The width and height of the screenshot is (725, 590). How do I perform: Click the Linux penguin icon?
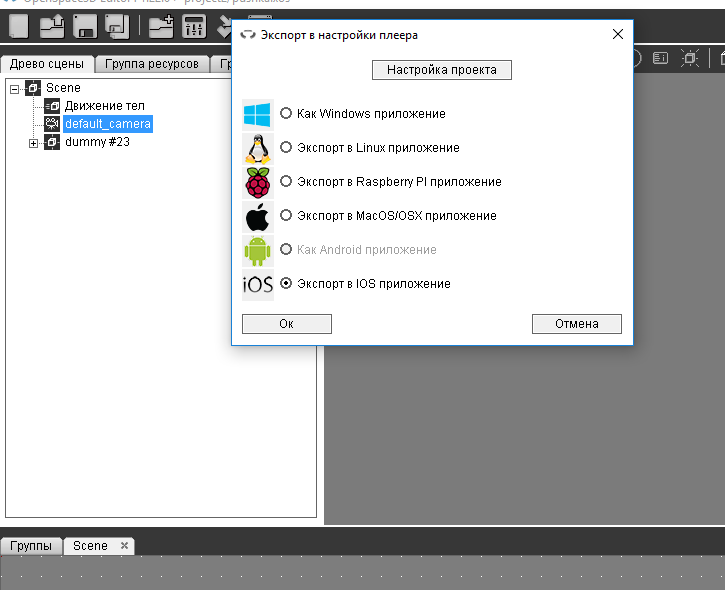(x=258, y=148)
